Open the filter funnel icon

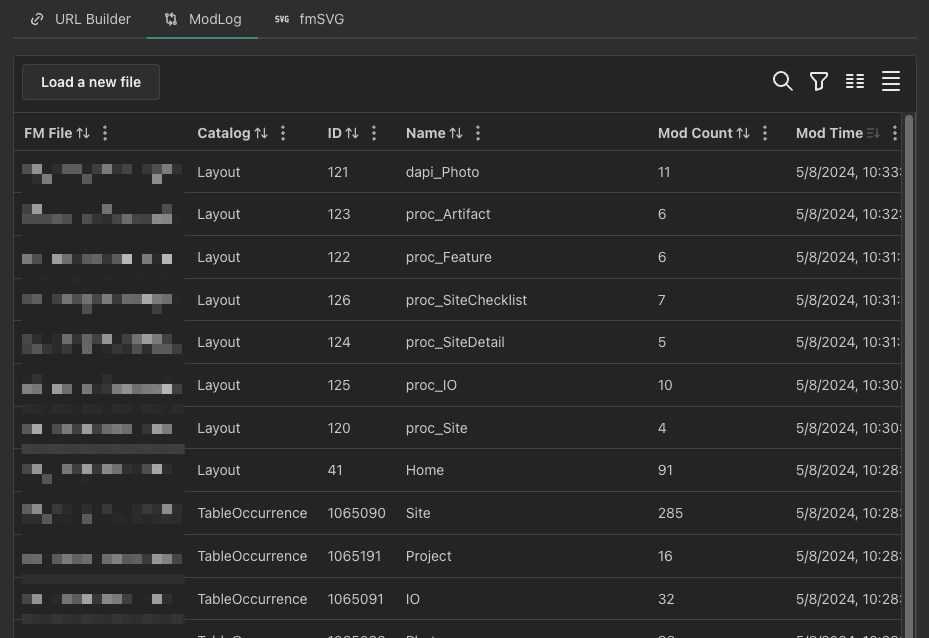tap(819, 82)
